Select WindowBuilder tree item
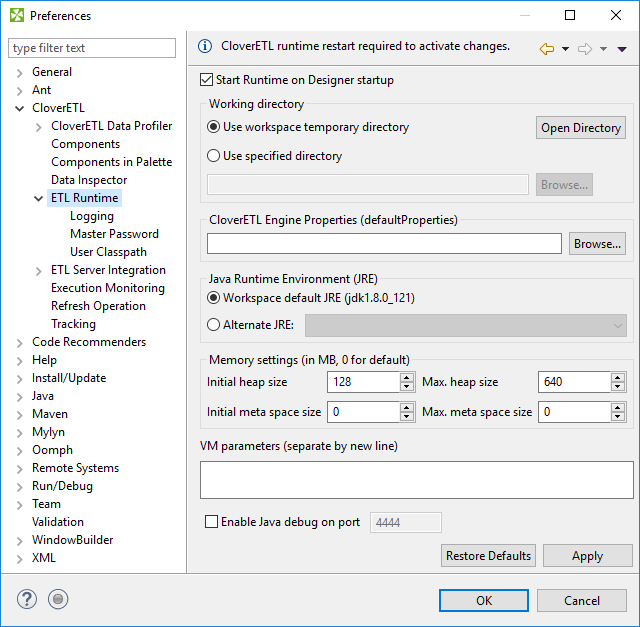This screenshot has height=627, width=640. coord(73,540)
